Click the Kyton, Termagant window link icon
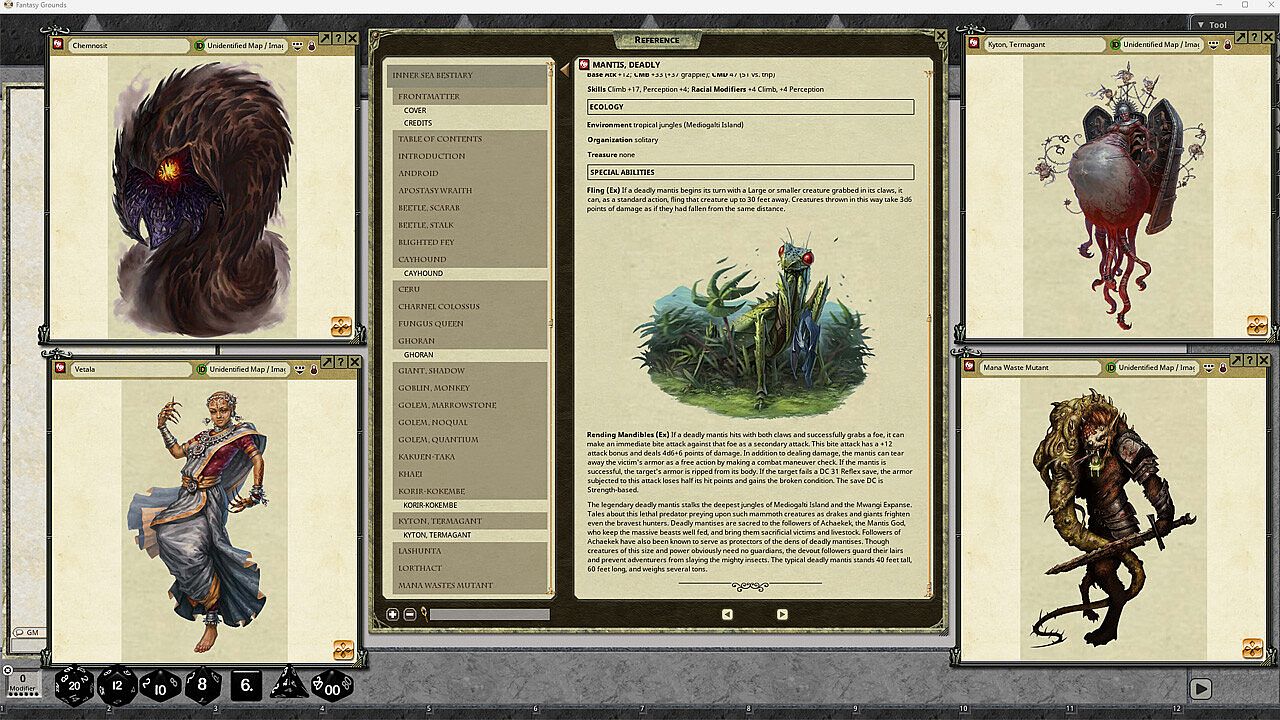Screen dimensions: 1280x720 (x=972, y=45)
